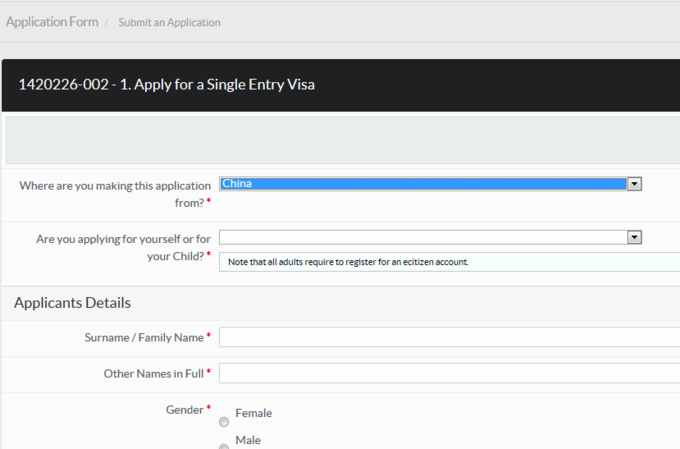Click the Female gender label
The image size is (680, 449).
coord(254,413)
